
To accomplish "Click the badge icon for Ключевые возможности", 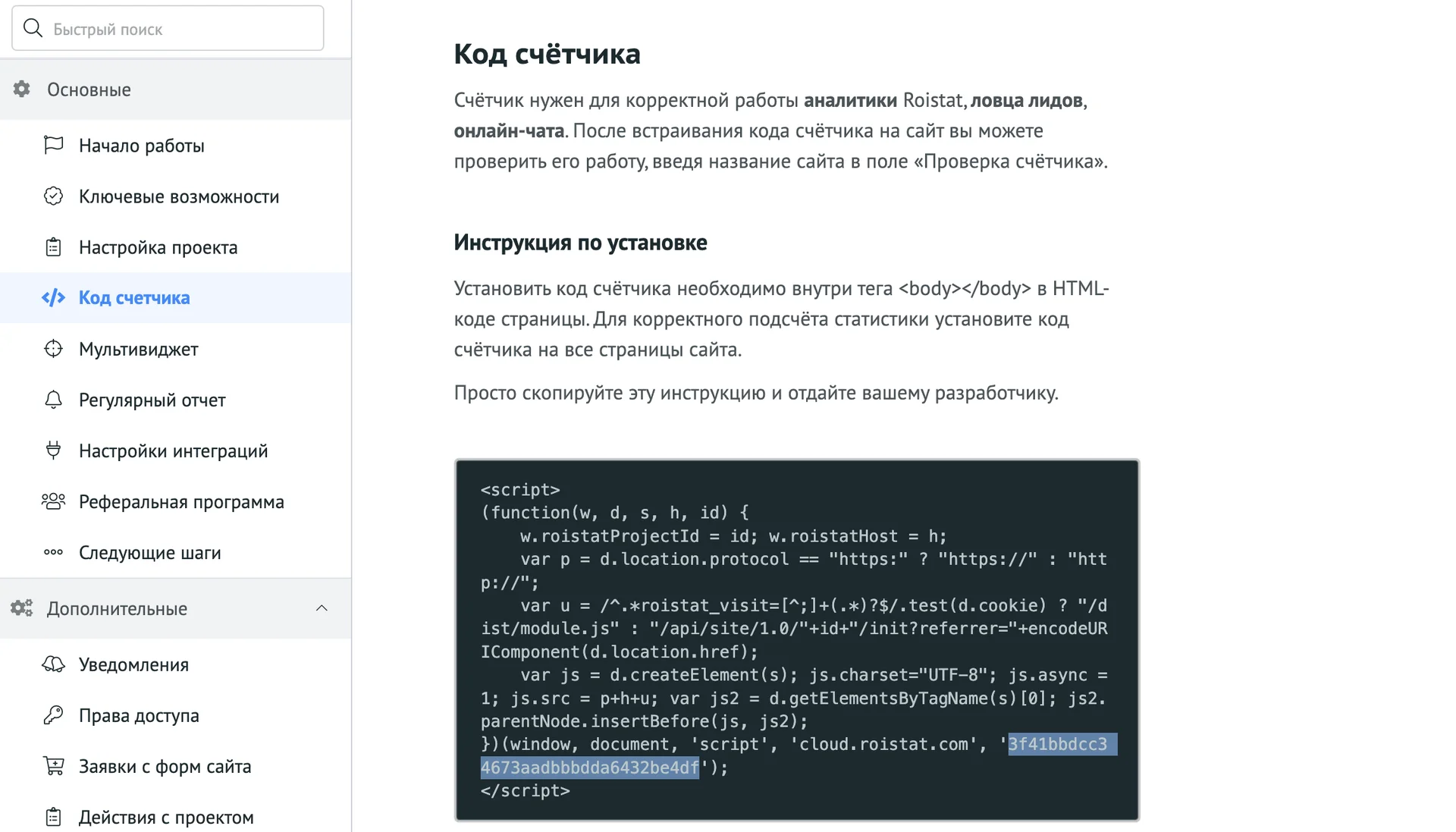I will [x=53, y=196].
